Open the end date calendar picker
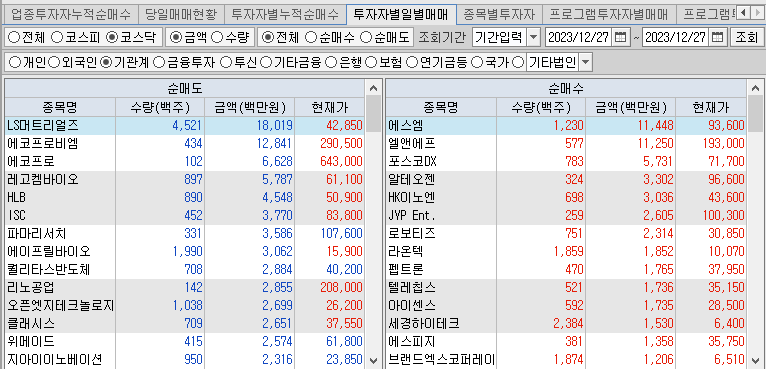Viewport: 766px width, 369px height. [717, 37]
